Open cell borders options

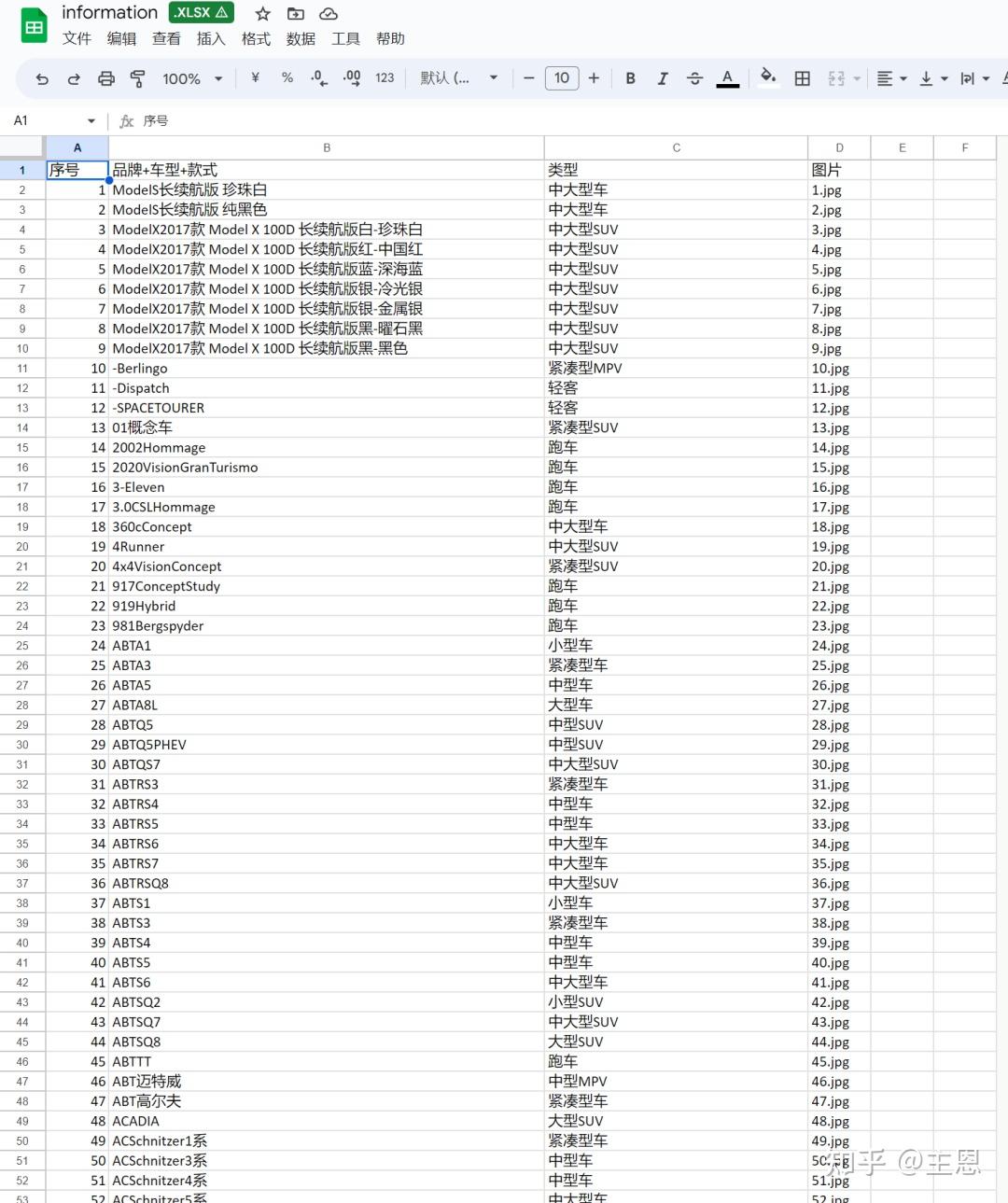[x=803, y=78]
